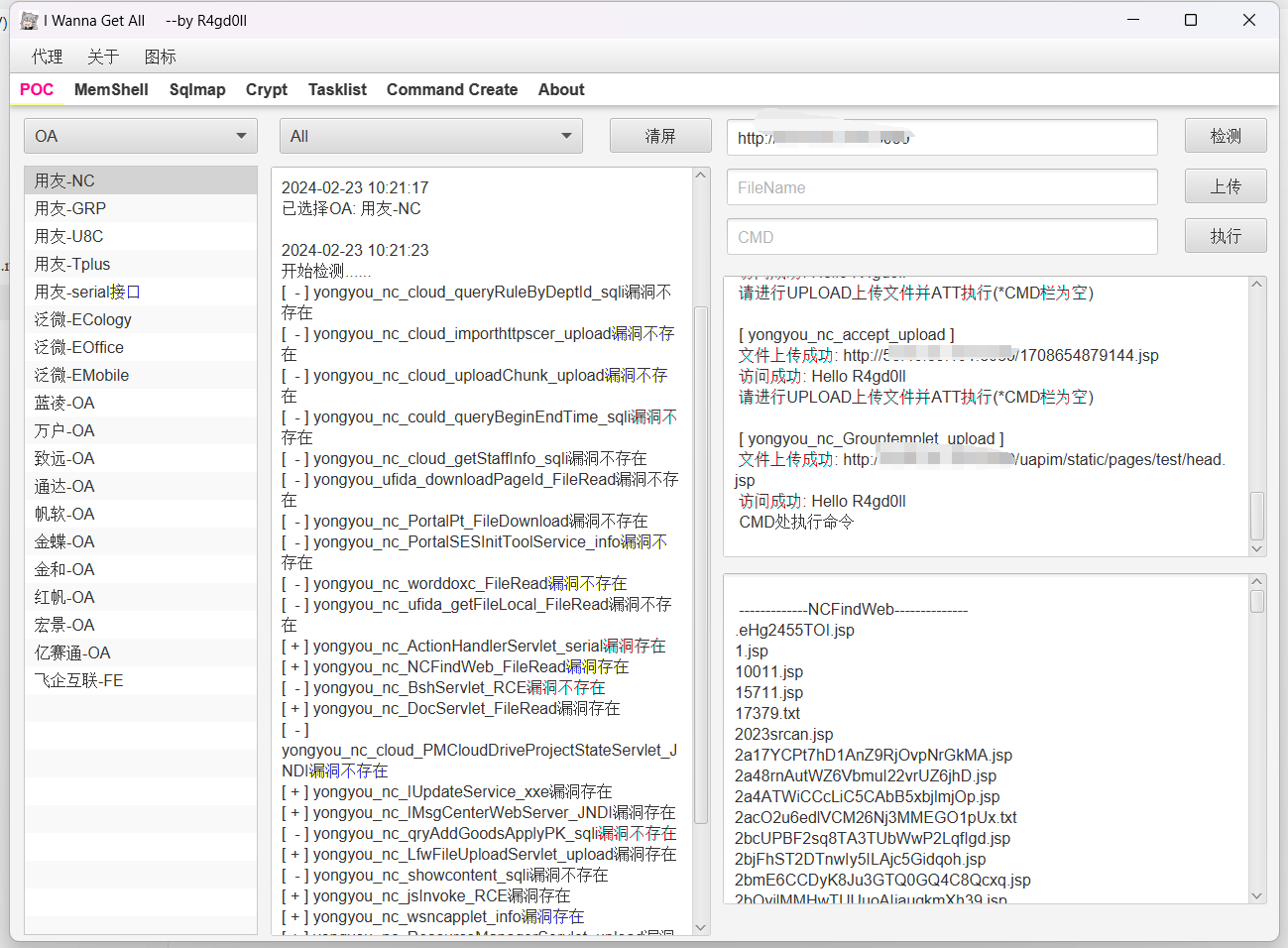Focus the target URL input field
Image resolution: width=1288 pixels, height=948 pixels.
pyautogui.click(x=942, y=137)
